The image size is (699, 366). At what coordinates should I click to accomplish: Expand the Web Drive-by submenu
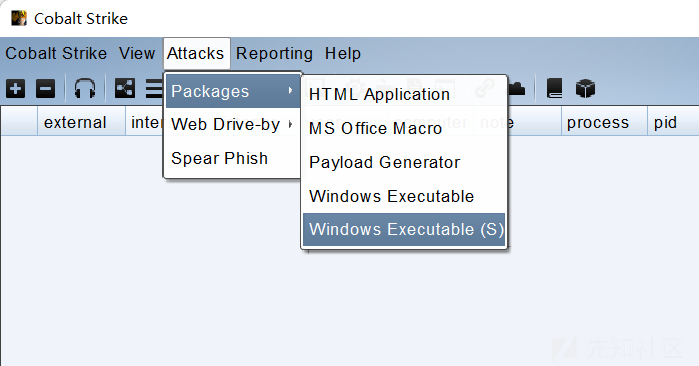[232, 124]
